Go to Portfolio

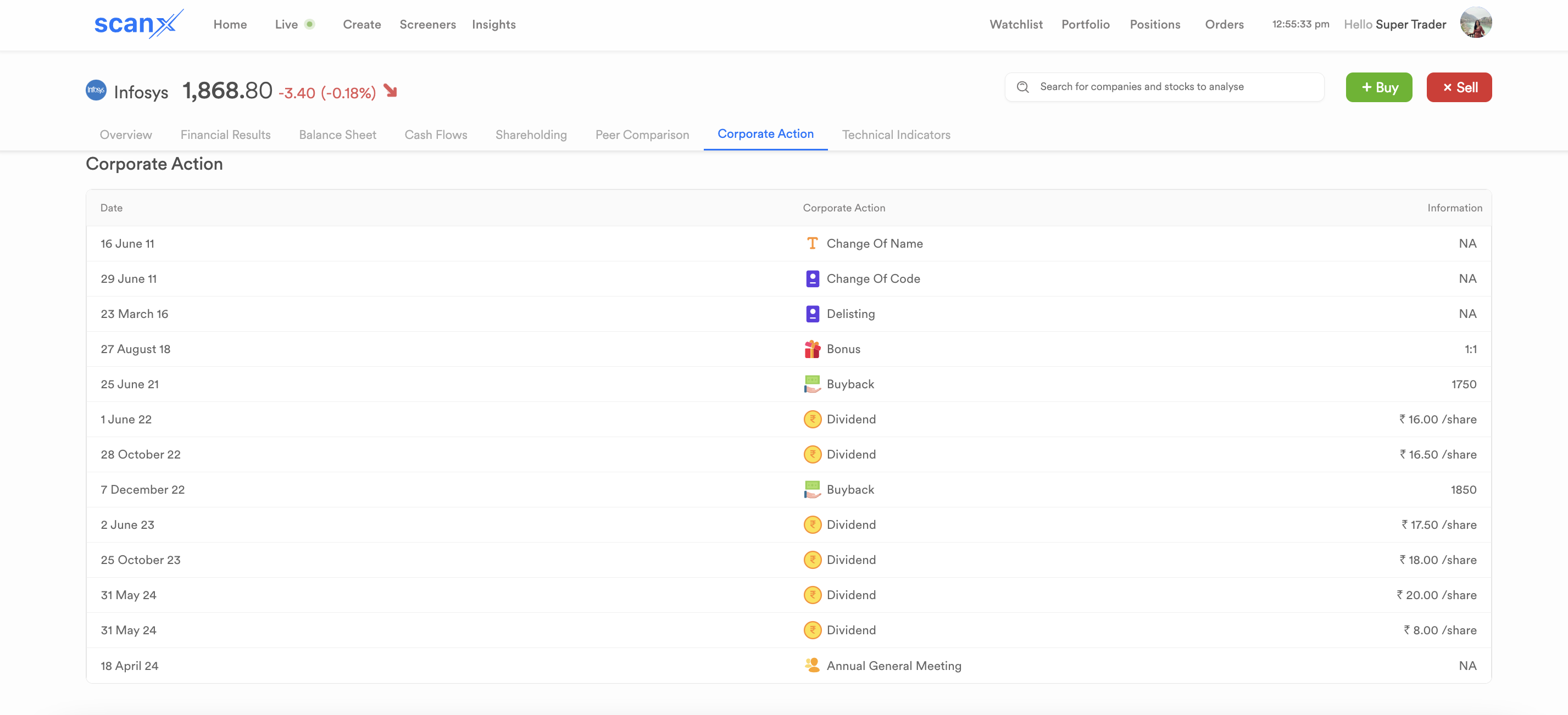tap(1085, 24)
